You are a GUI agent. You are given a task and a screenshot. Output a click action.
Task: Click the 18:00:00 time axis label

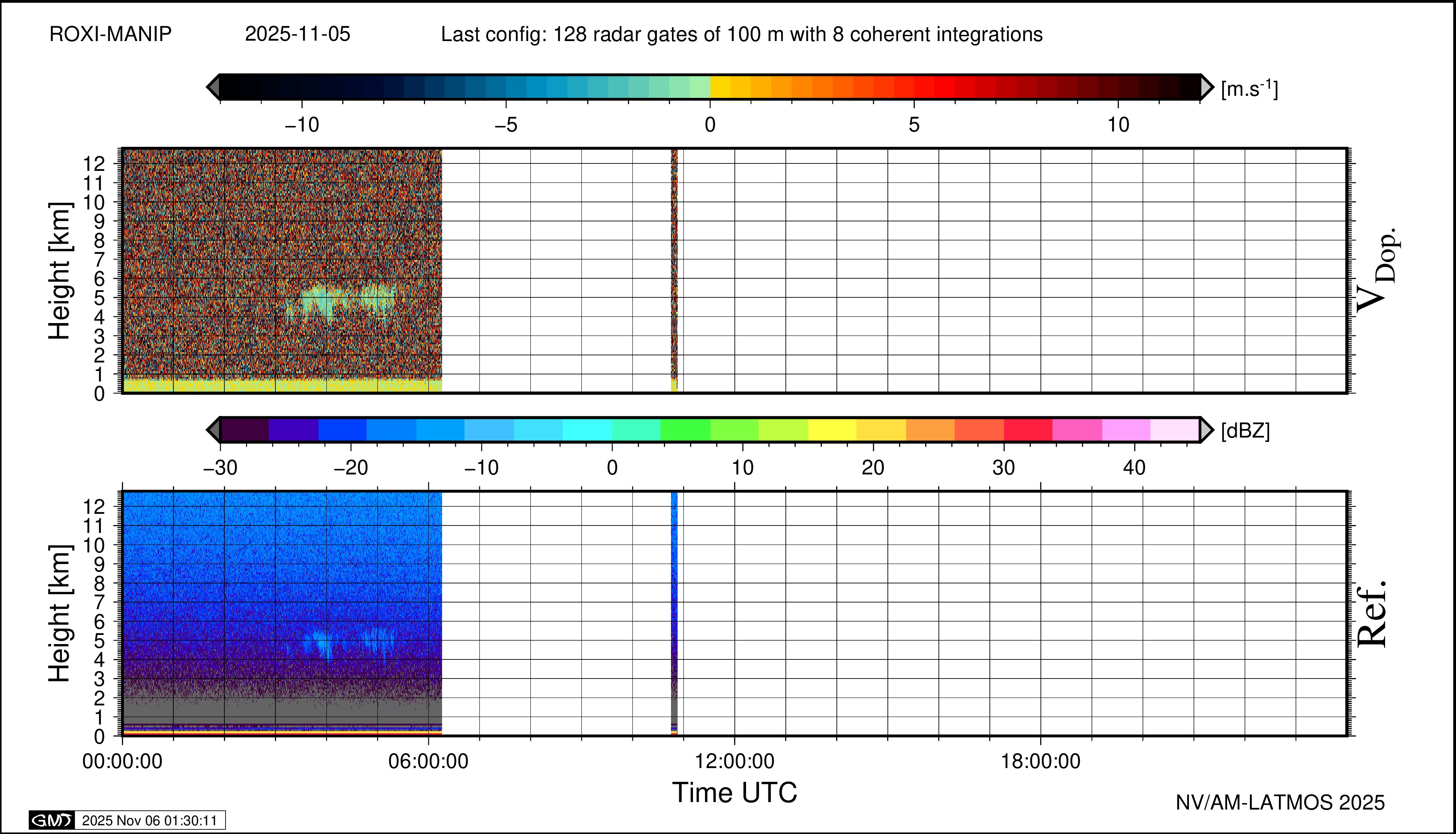pyautogui.click(x=1040, y=761)
